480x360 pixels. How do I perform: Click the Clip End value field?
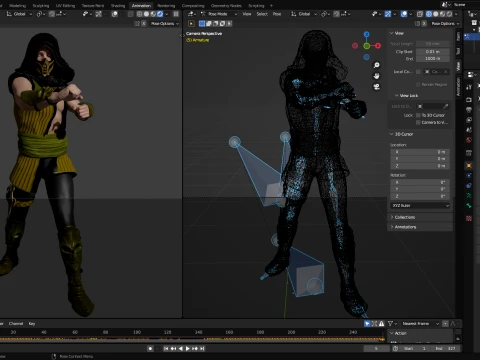(x=432, y=58)
